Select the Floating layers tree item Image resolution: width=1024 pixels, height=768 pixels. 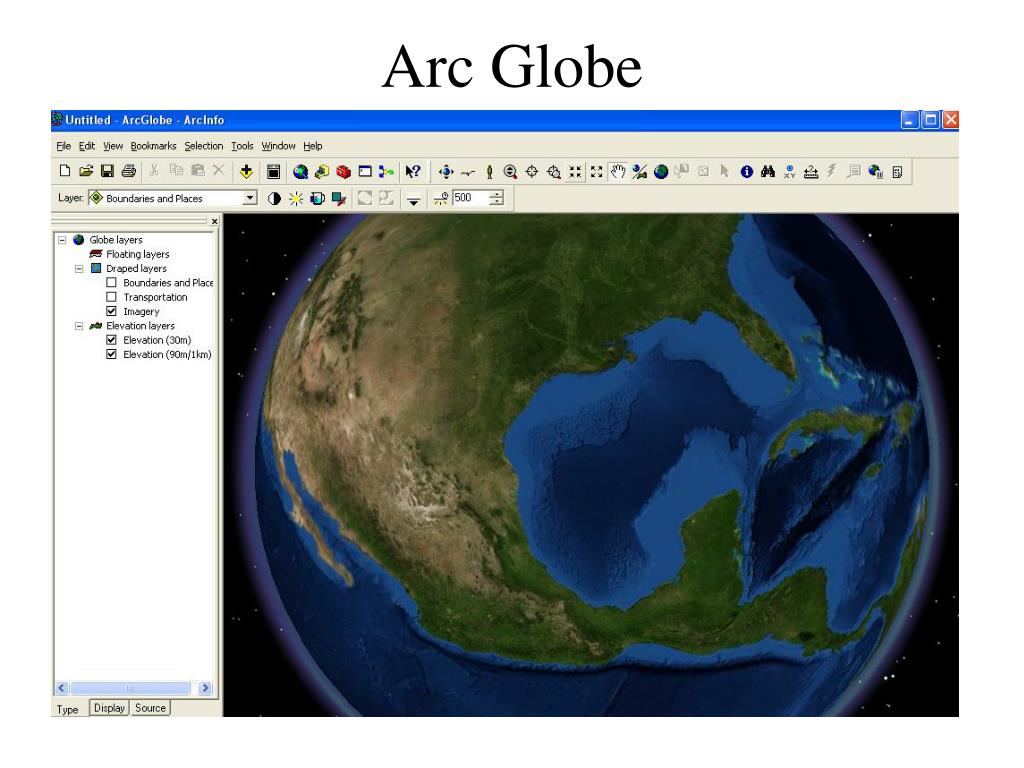pos(138,254)
